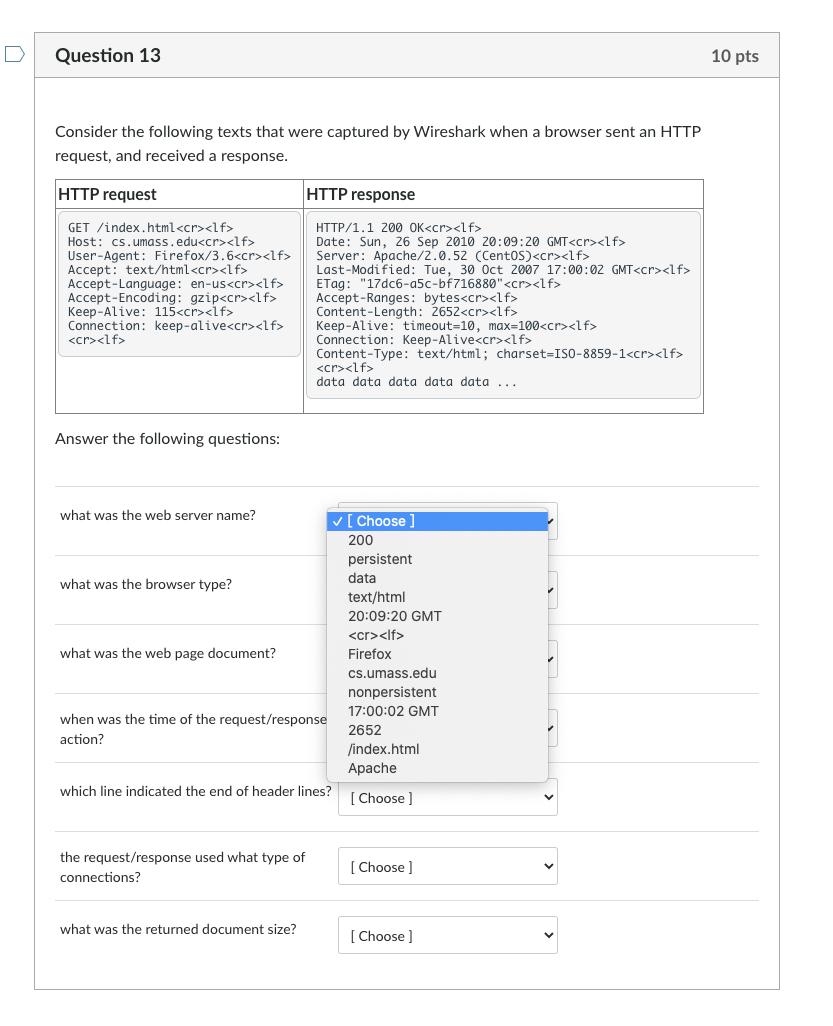
Task: Click the '10 pts' label
Action: 735,56
